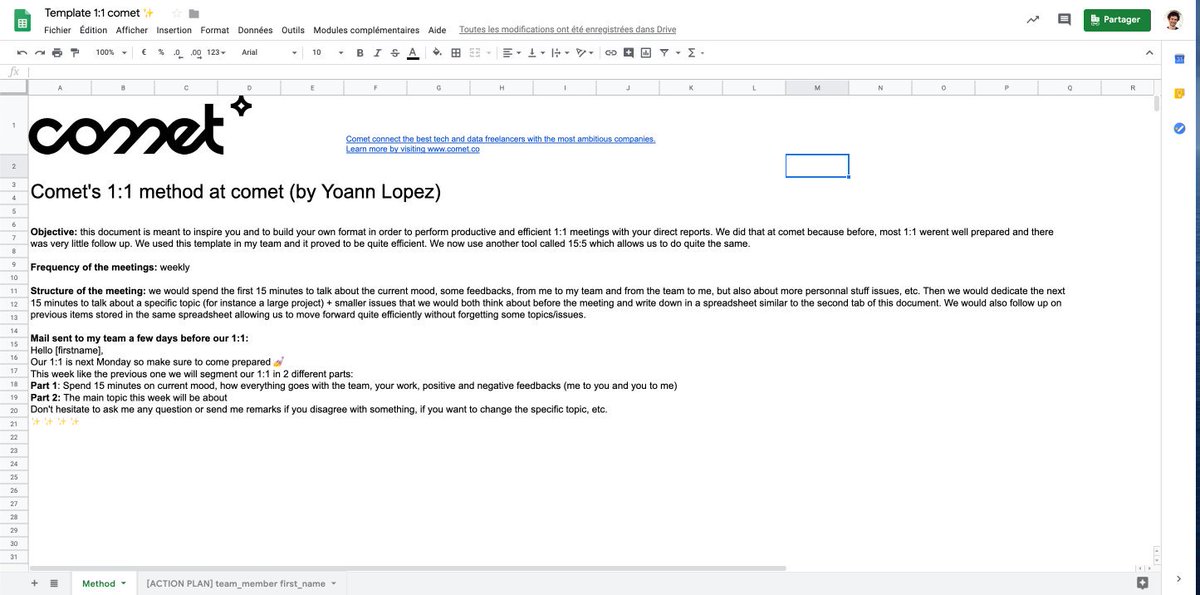
Task: Open comment history icon
Action: pyautogui.click(x=1064, y=20)
